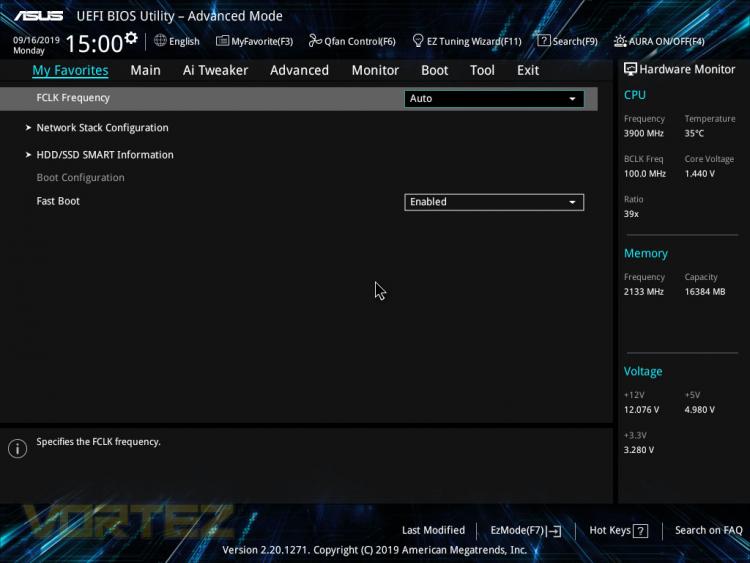
Task: Expand the Network Stack Configuration arrow
Action: [28, 128]
